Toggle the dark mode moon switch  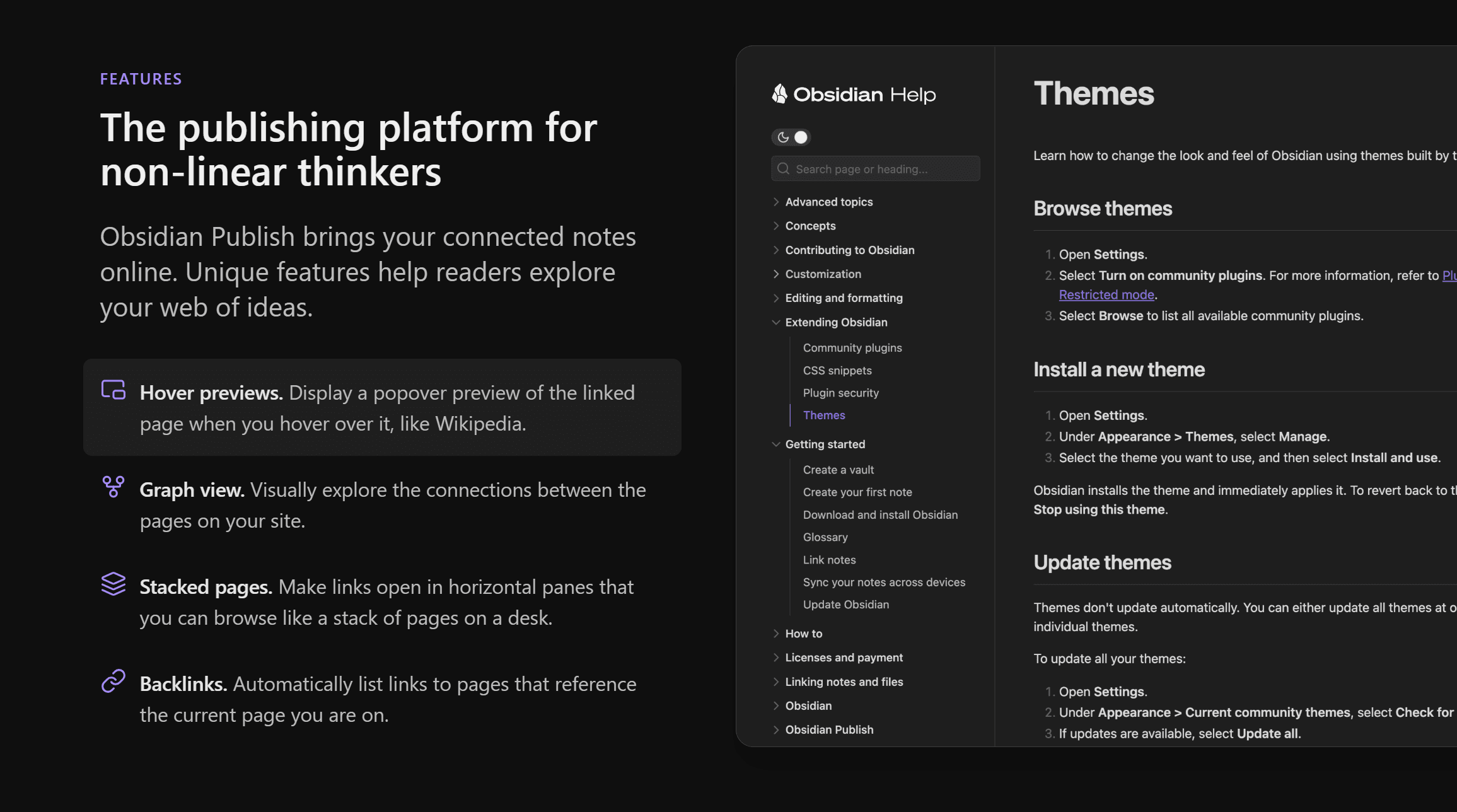pyautogui.click(x=791, y=137)
